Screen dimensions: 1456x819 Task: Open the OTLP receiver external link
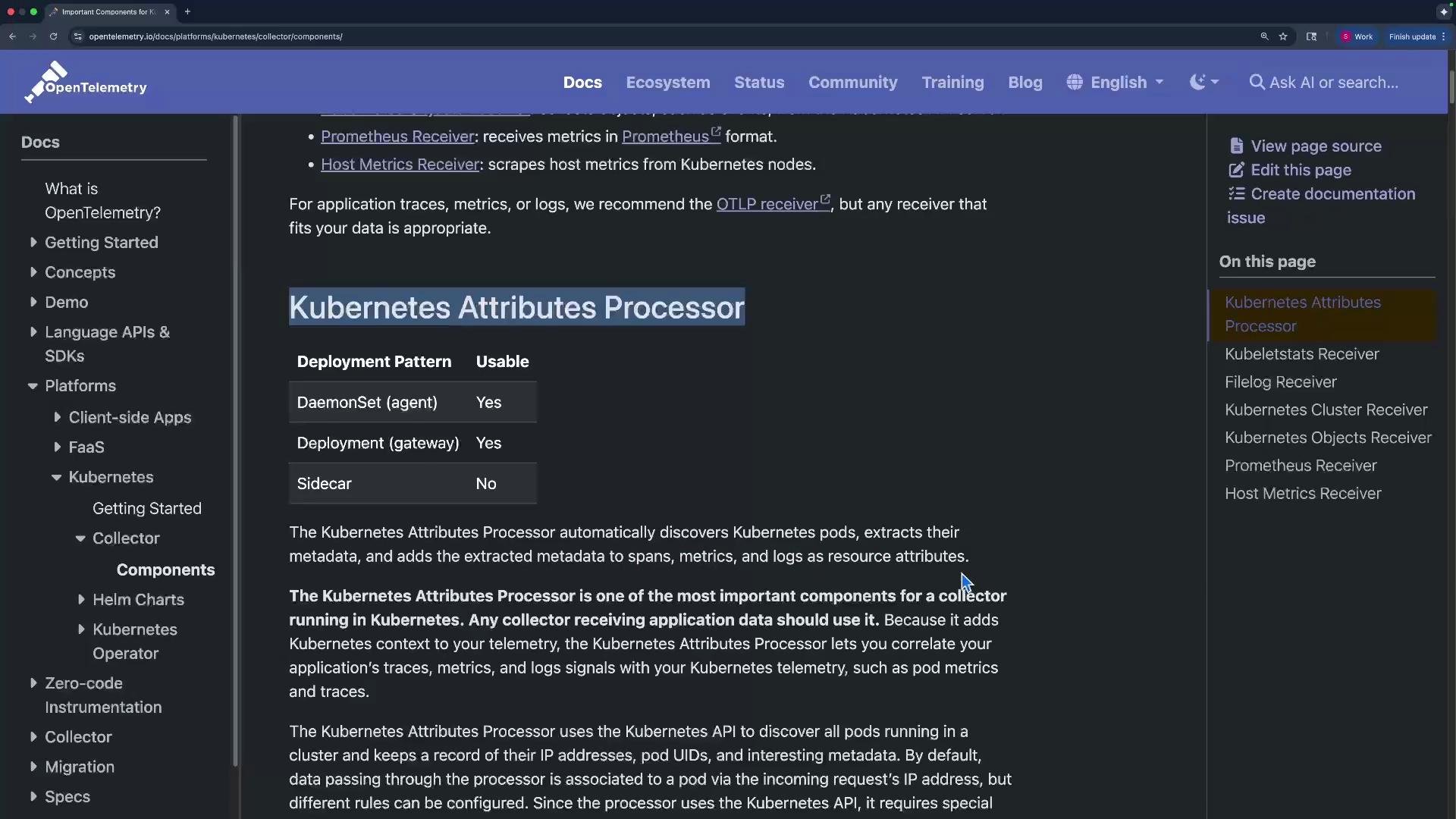[773, 204]
